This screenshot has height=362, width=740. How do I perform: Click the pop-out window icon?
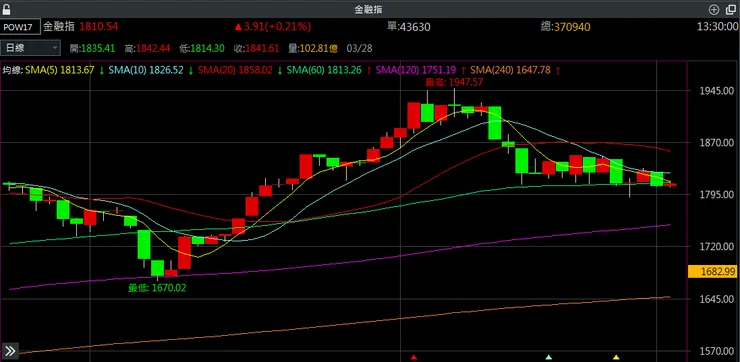[731, 9]
